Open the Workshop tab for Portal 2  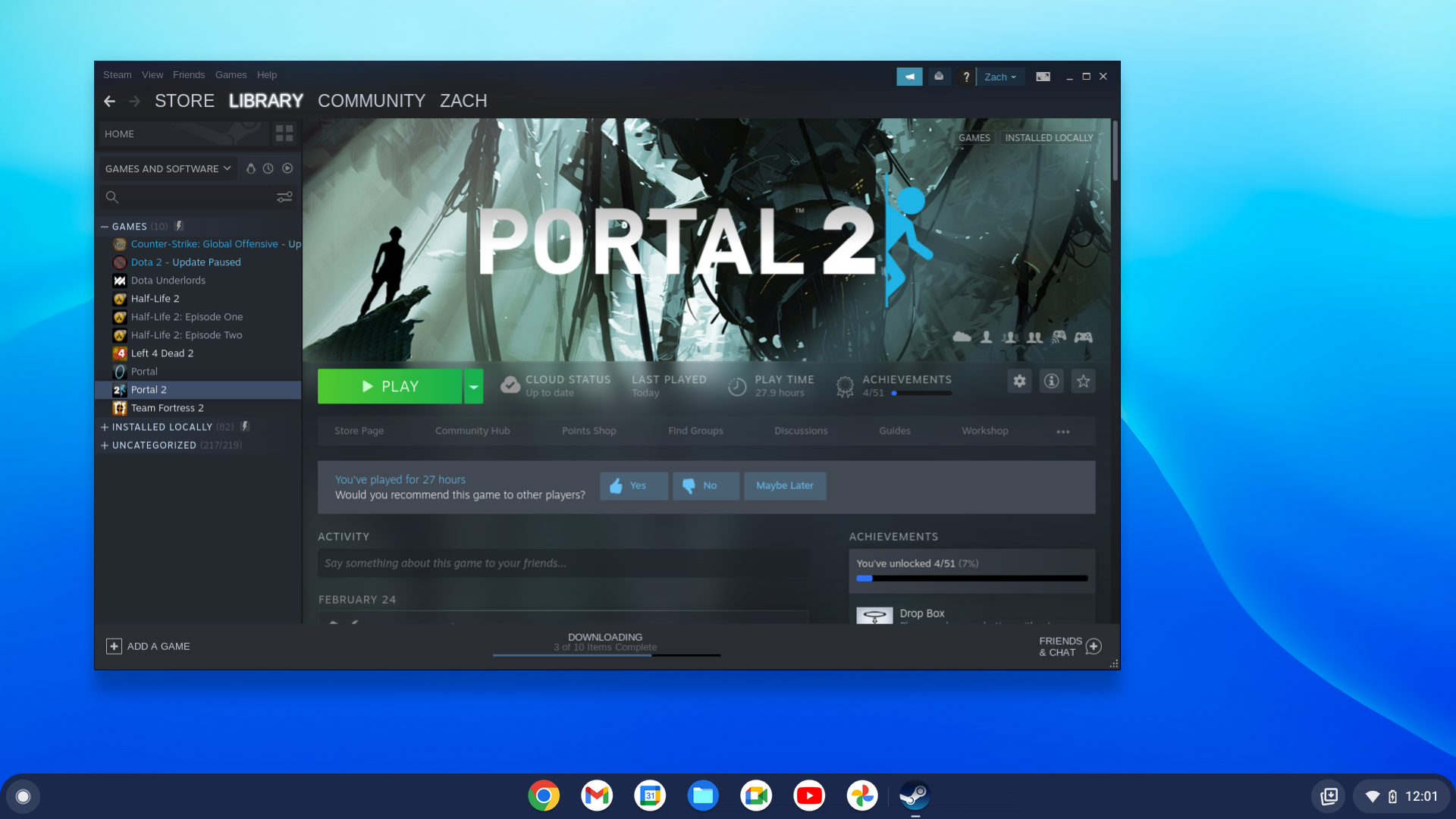(x=985, y=430)
